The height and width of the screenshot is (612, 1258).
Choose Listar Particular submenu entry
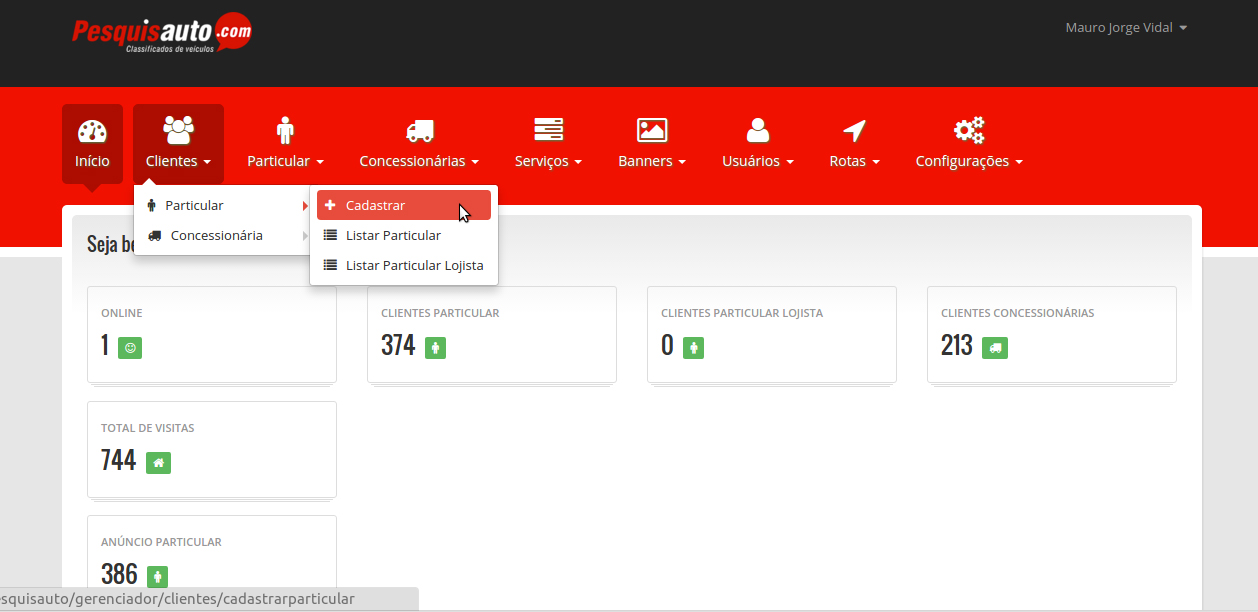tap(404, 236)
